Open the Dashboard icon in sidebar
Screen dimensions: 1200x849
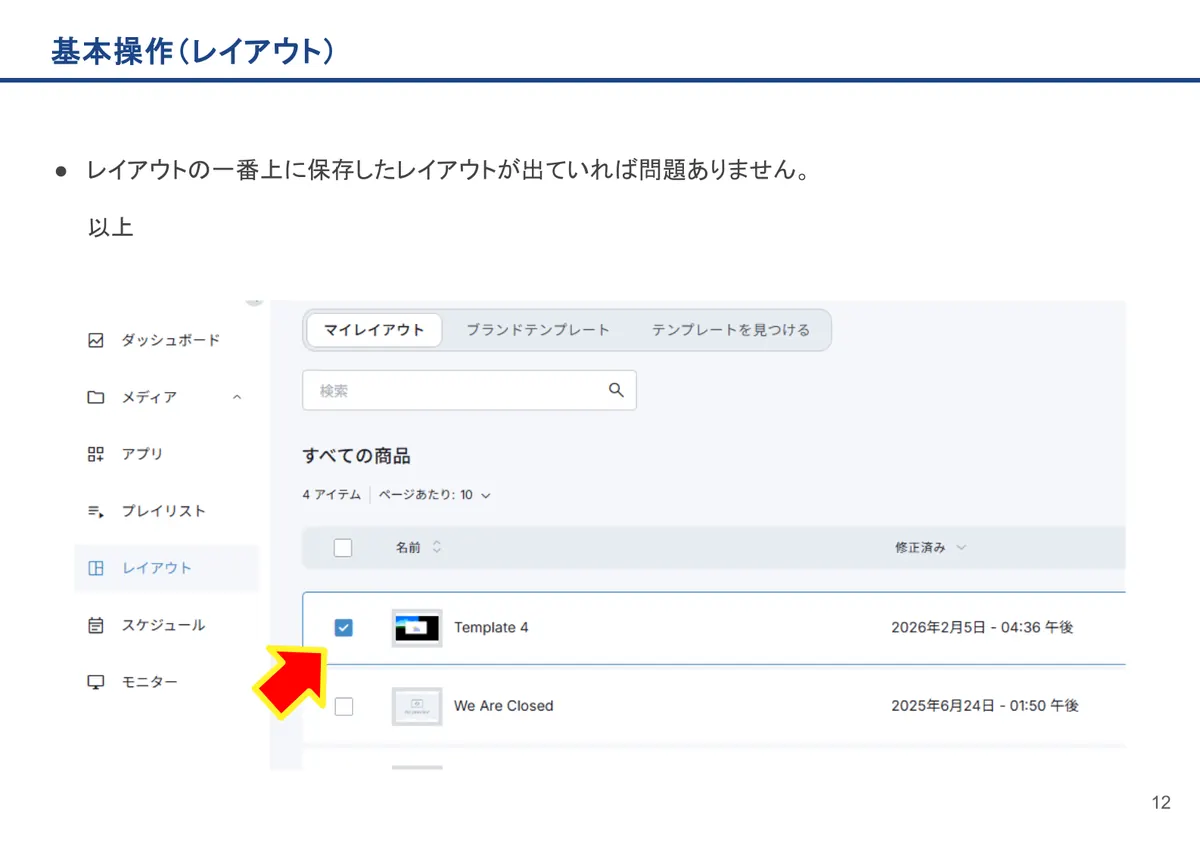pos(96,340)
